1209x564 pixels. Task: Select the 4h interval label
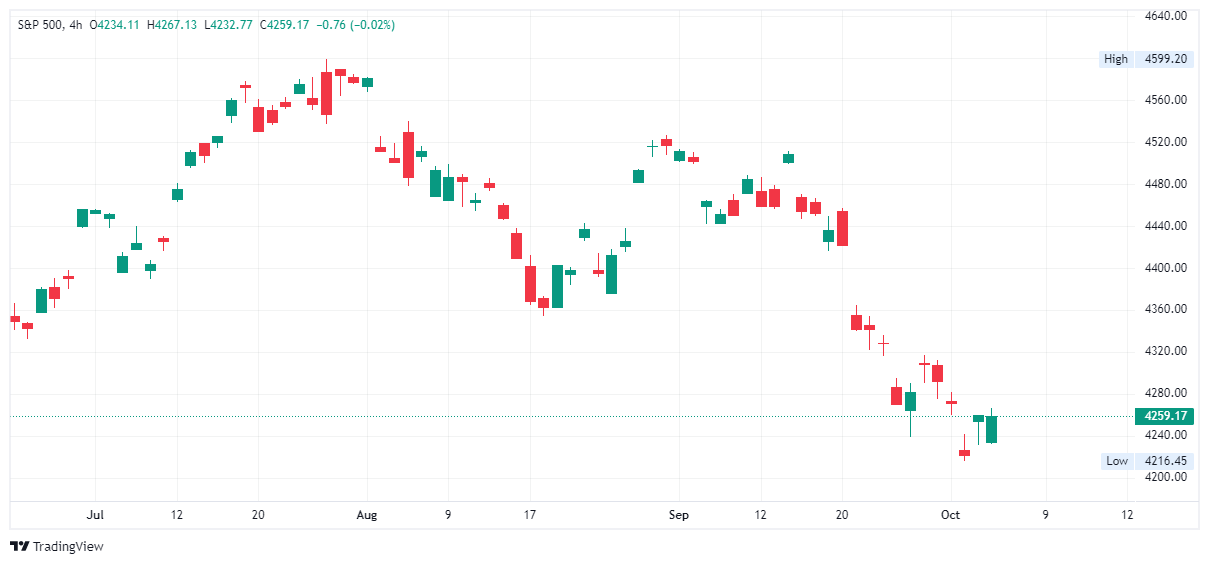[77, 25]
